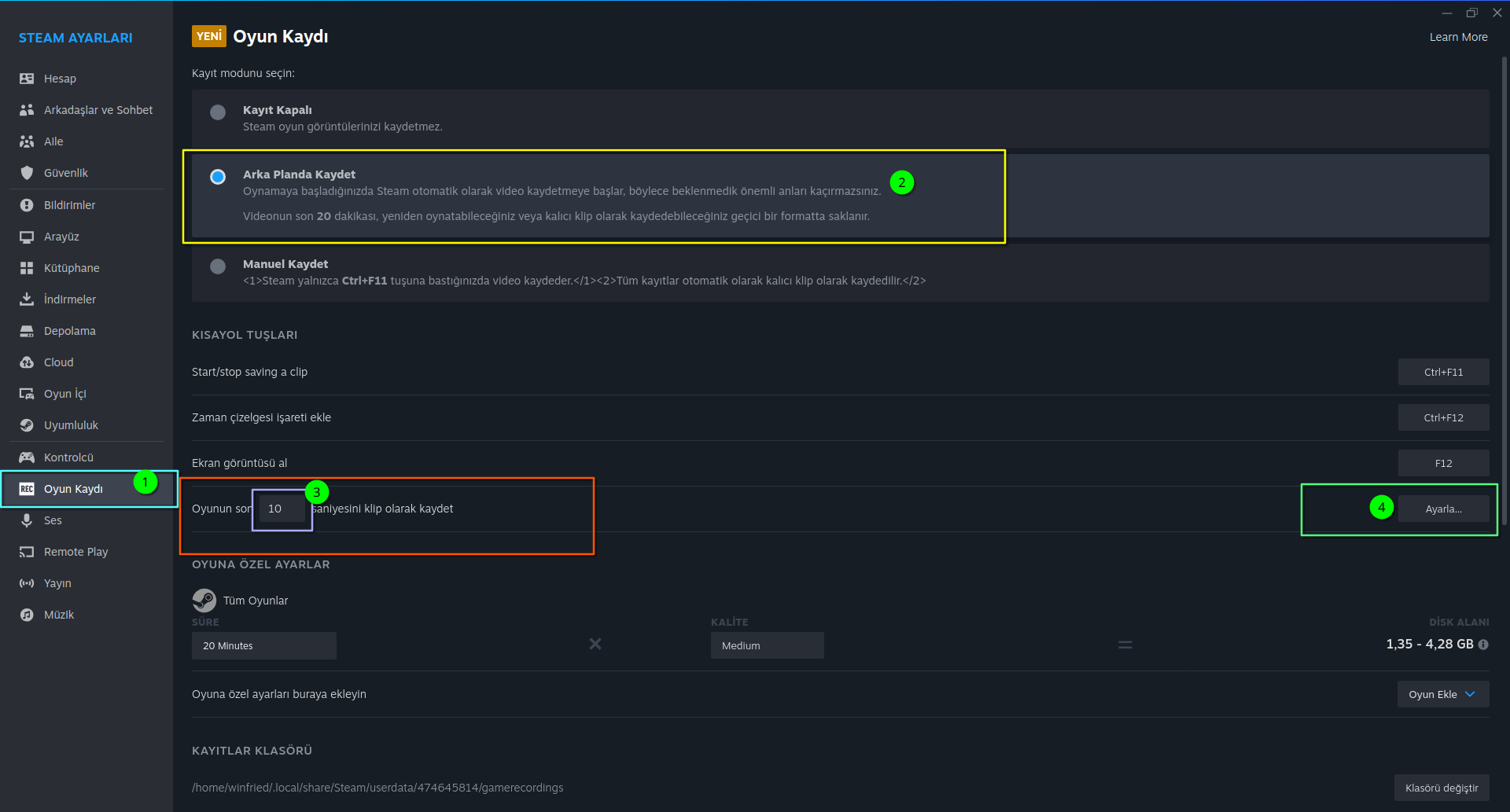Click the Ayarla... button
Image resolution: width=1510 pixels, height=812 pixels.
pos(1443,509)
